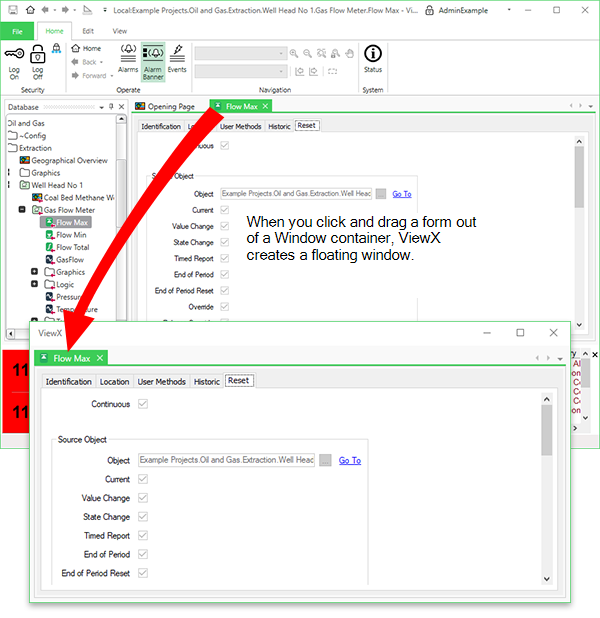Click browse button beside Object field in floating window

(x=326, y=460)
